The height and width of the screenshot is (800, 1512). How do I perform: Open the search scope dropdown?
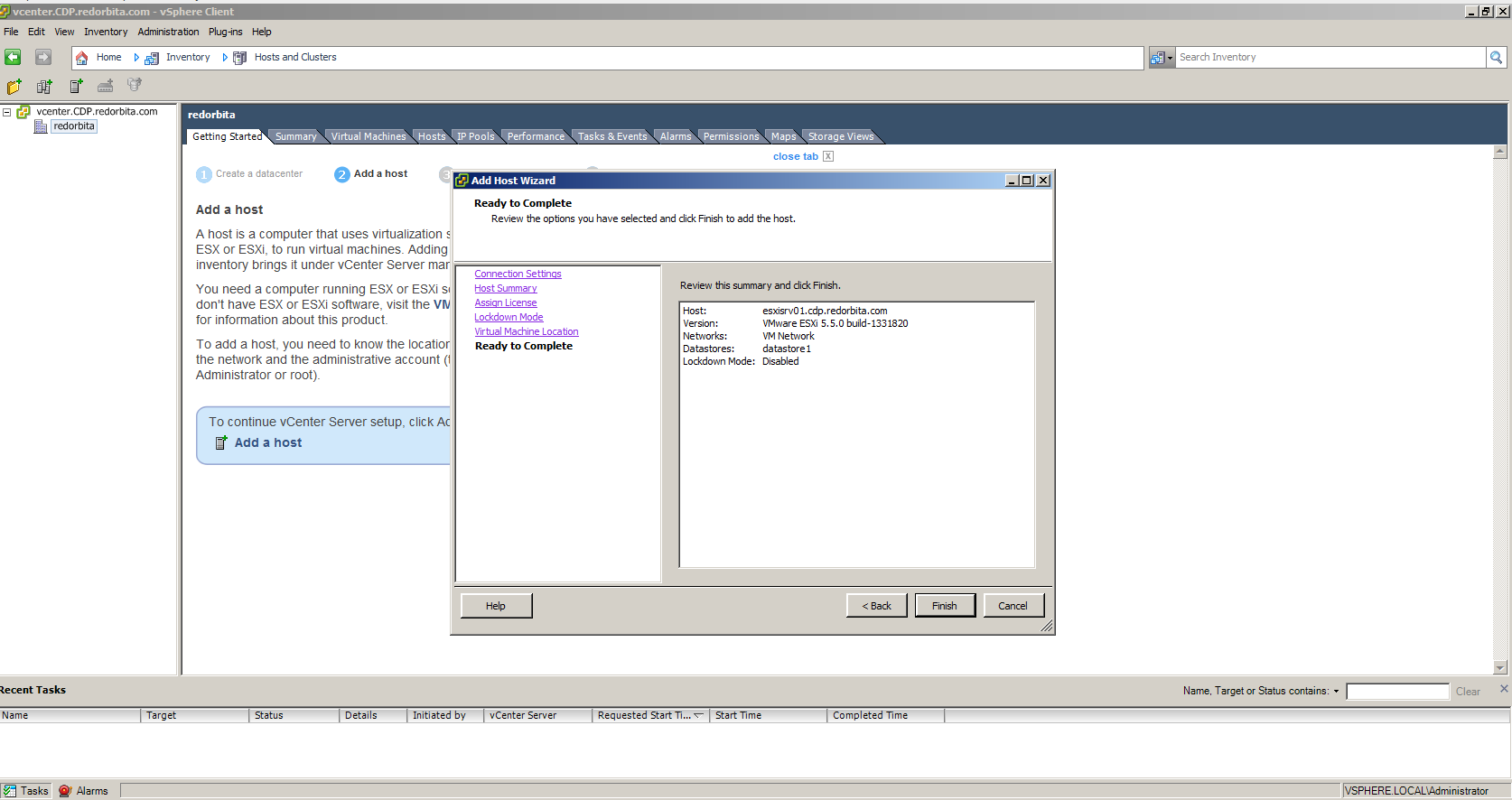coord(1162,58)
